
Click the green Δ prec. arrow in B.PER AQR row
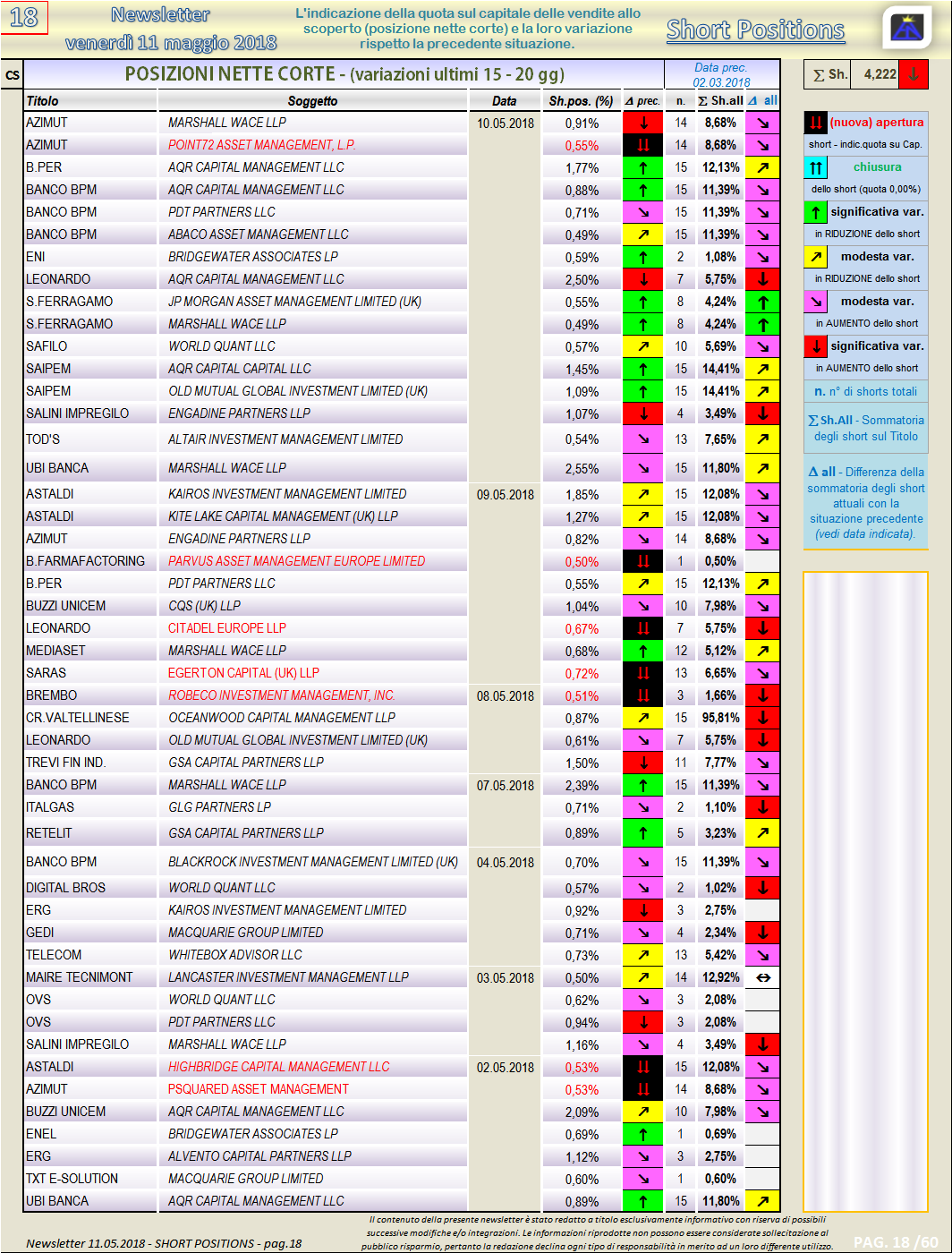pos(642,167)
